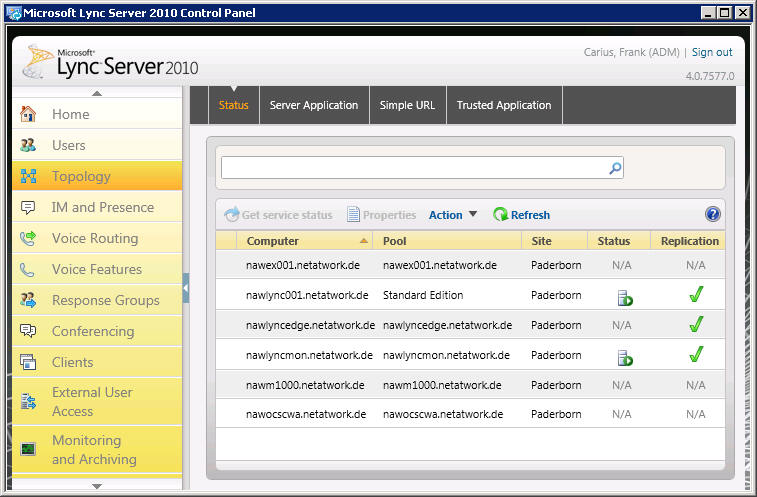Click Paderborn site cell in nawocscwa row
The width and height of the screenshot is (757, 497).
(556, 414)
